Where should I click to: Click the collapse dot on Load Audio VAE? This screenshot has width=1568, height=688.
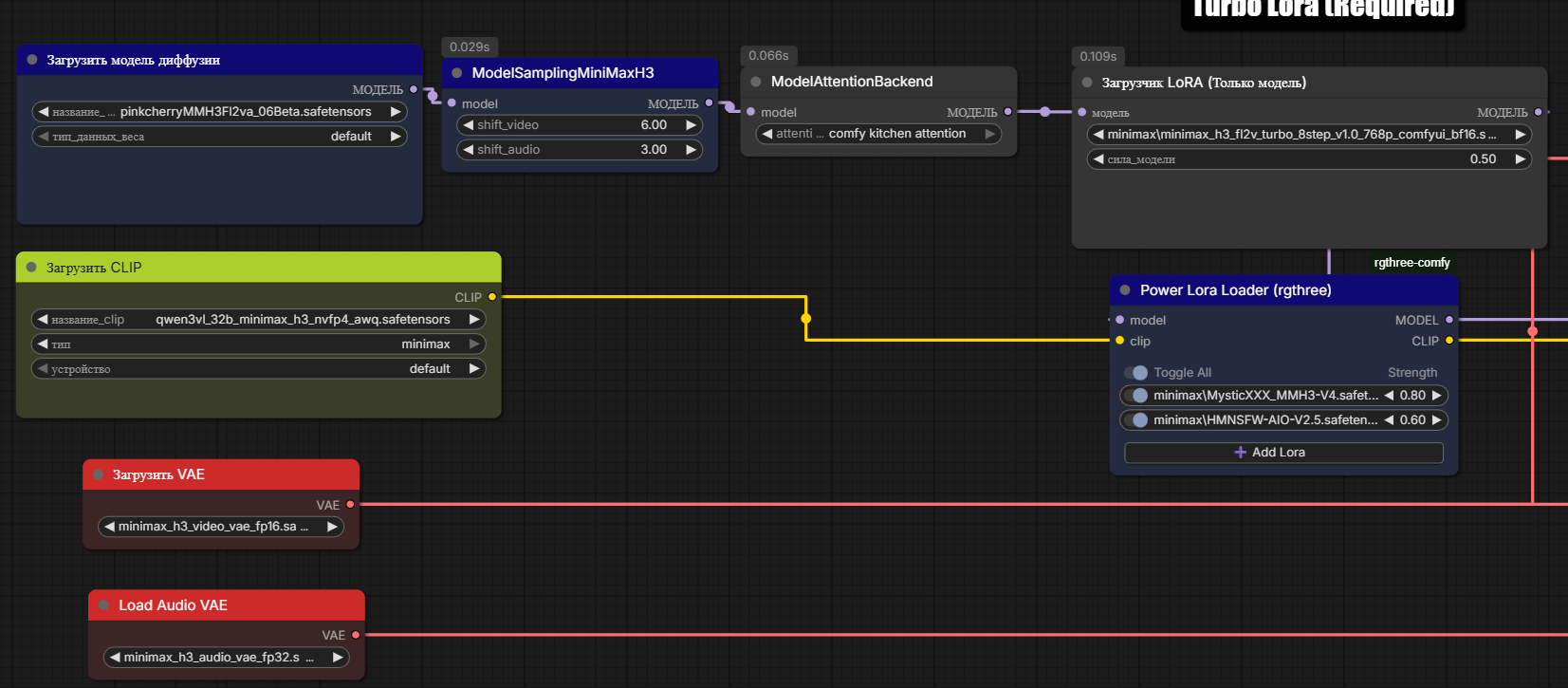104,605
